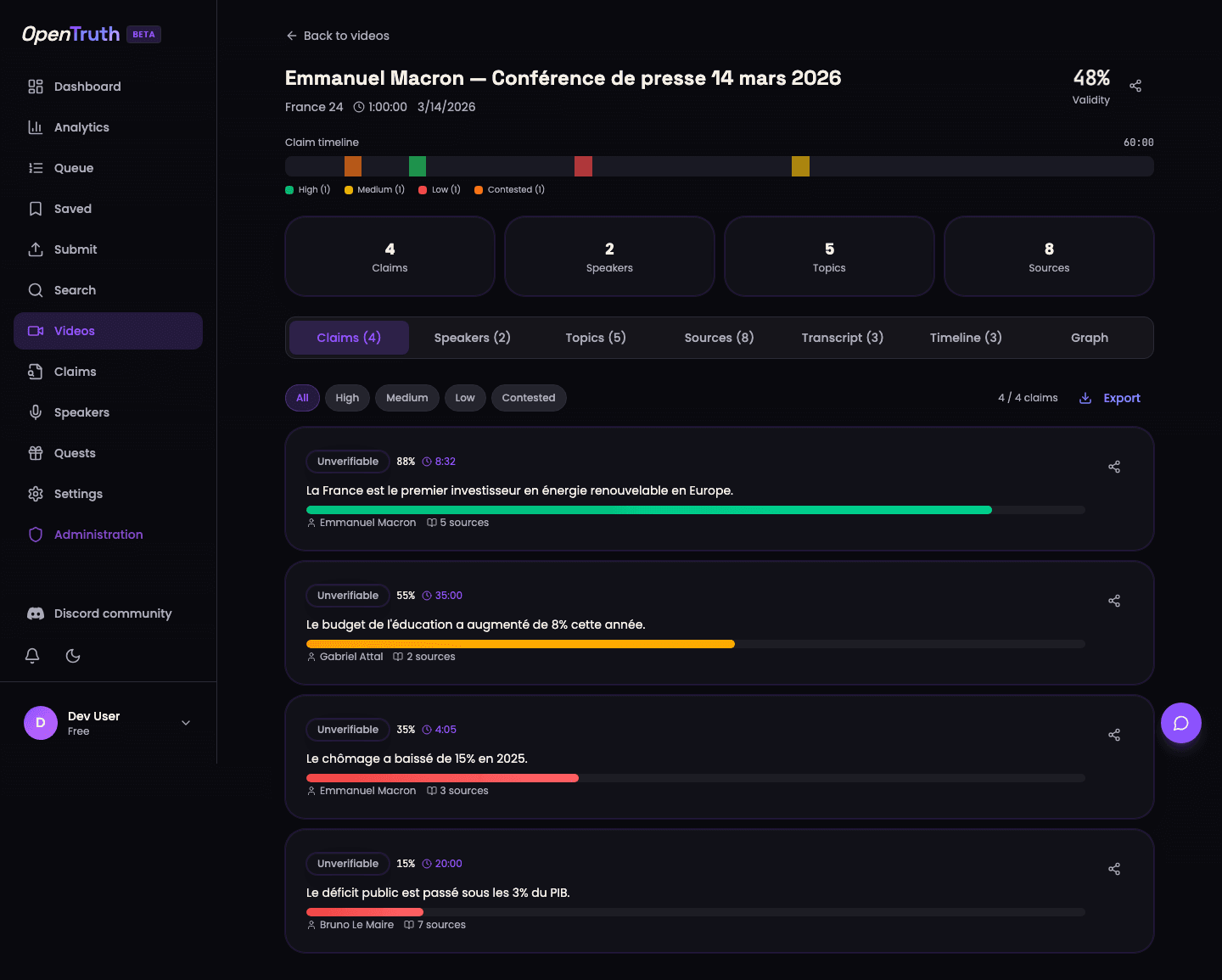Click the Search icon in the sidebar
1222x980 pixels.
point(36,290)
